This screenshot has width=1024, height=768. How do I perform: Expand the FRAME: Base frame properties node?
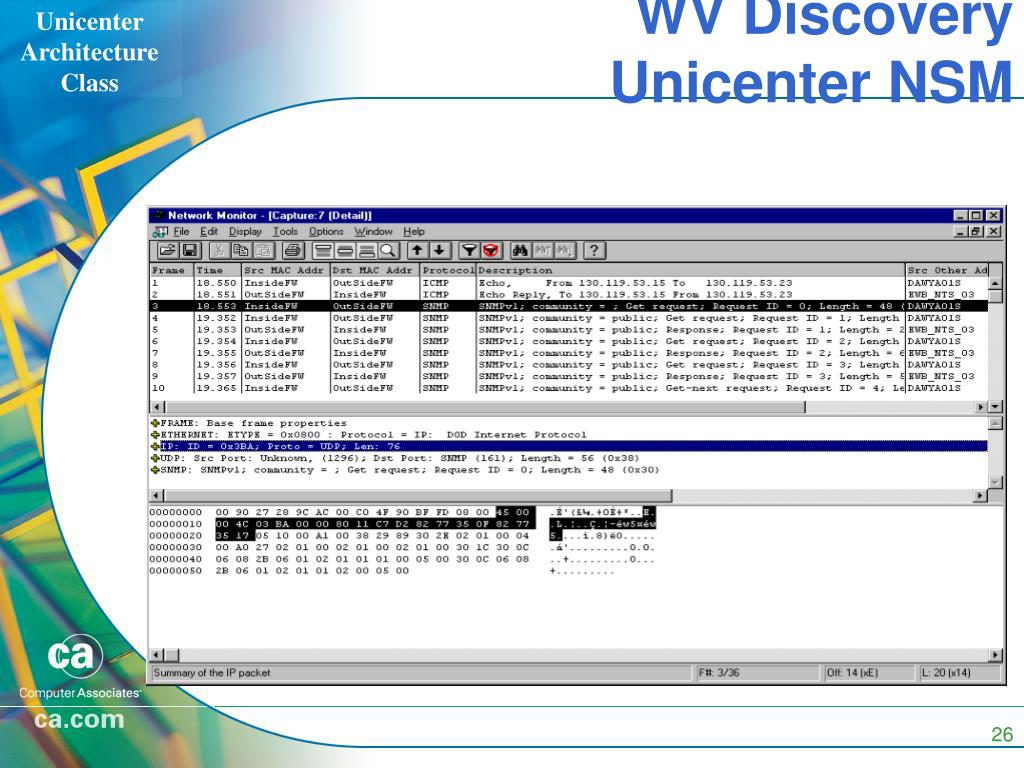(x=155, y=423)
